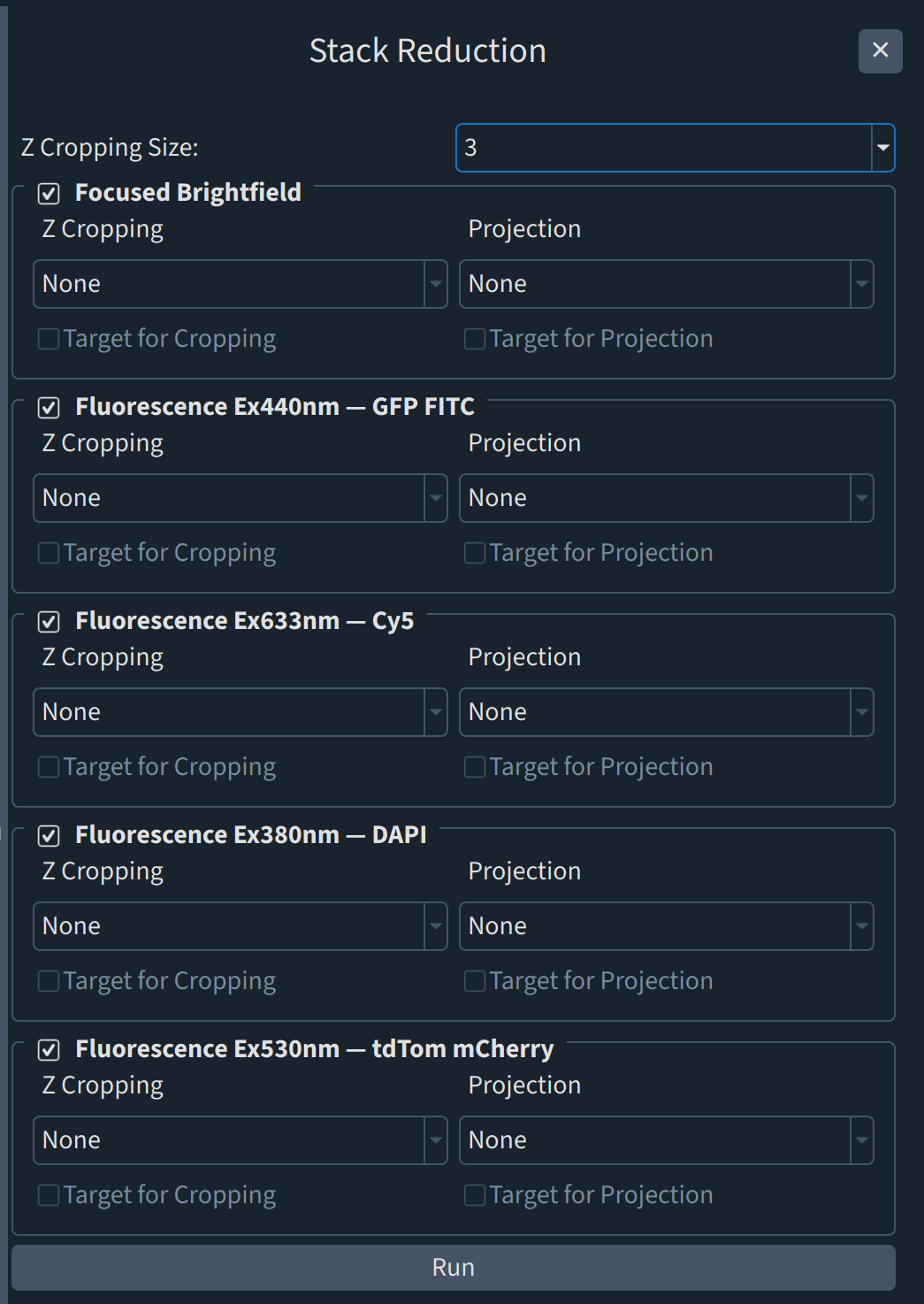Open Z Cropping dropdown for DAPI channel
Screen dimensions: 924x1304
241,926
